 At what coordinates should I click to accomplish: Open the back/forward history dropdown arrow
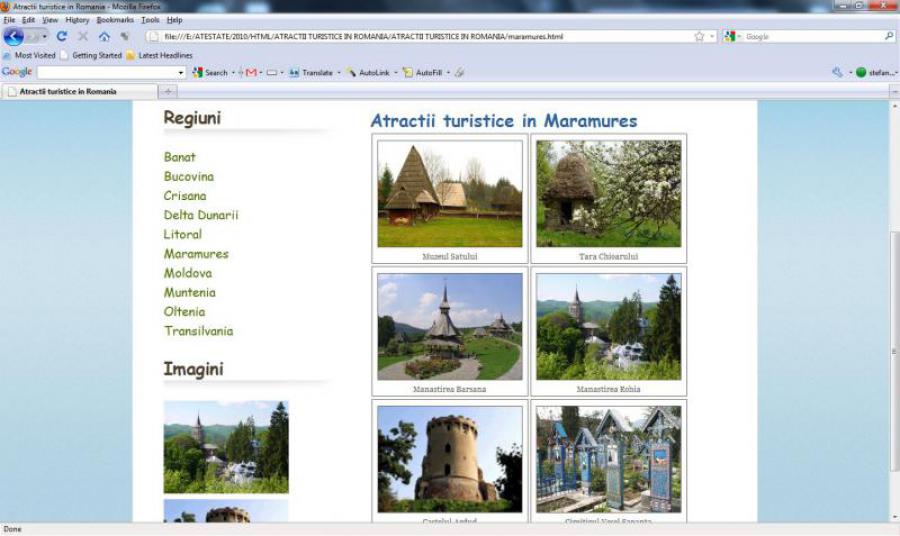click(45, 37)
